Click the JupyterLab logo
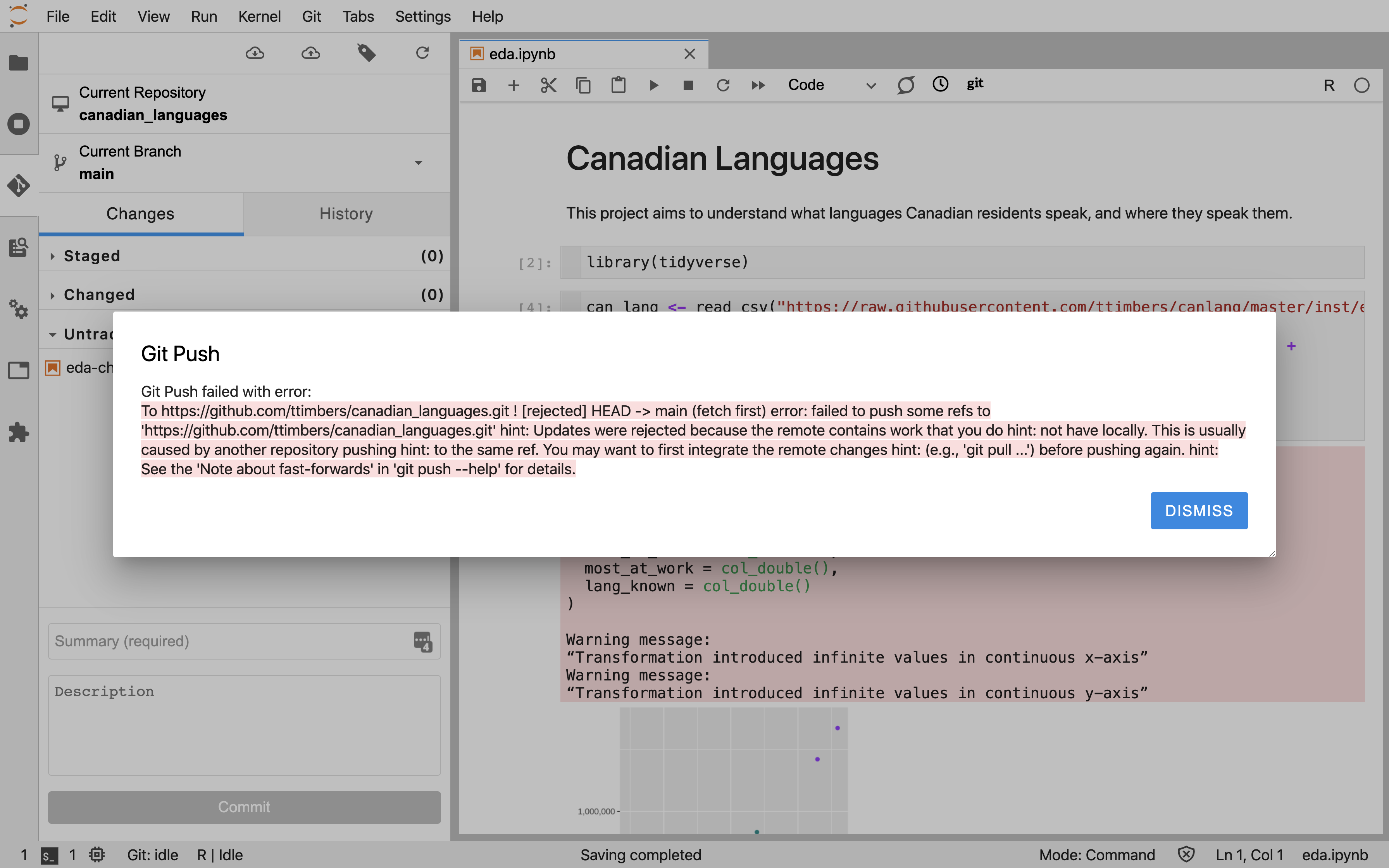 point(18,15)
